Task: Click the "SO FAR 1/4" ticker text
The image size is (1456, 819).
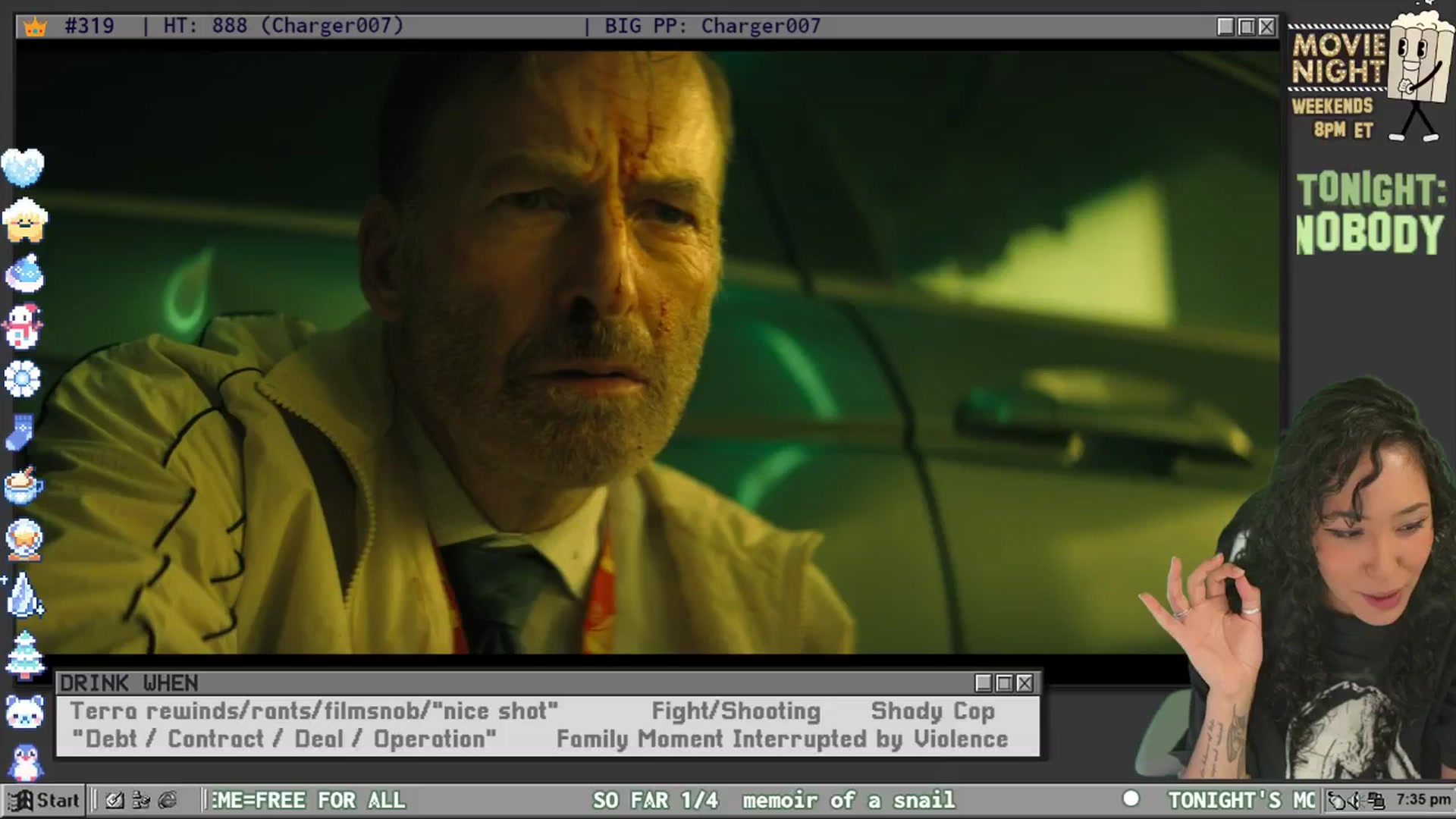Action: point(655,800)
